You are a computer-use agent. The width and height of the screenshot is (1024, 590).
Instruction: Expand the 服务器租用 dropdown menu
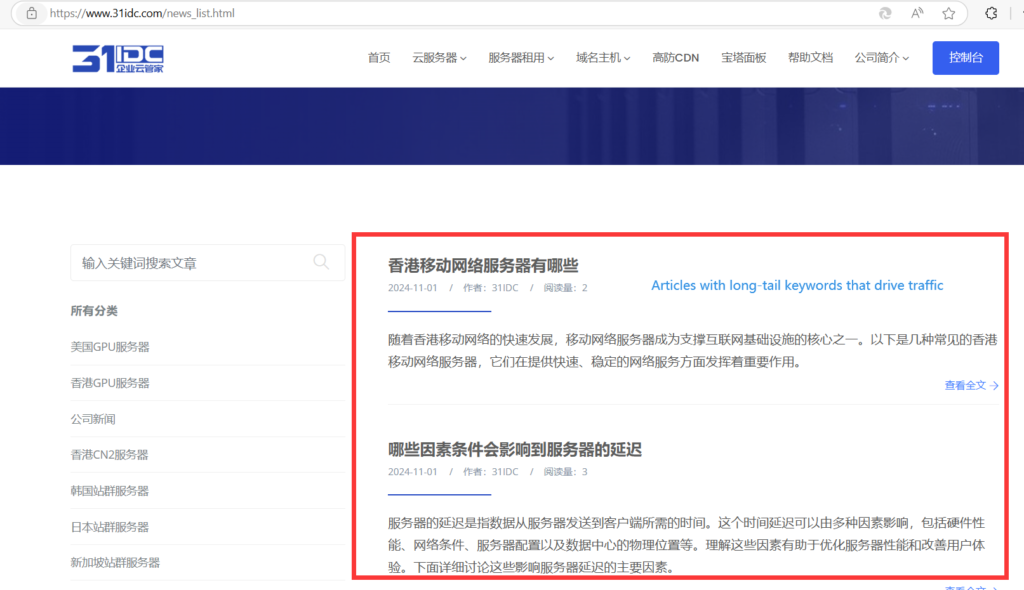pos(520,57)
